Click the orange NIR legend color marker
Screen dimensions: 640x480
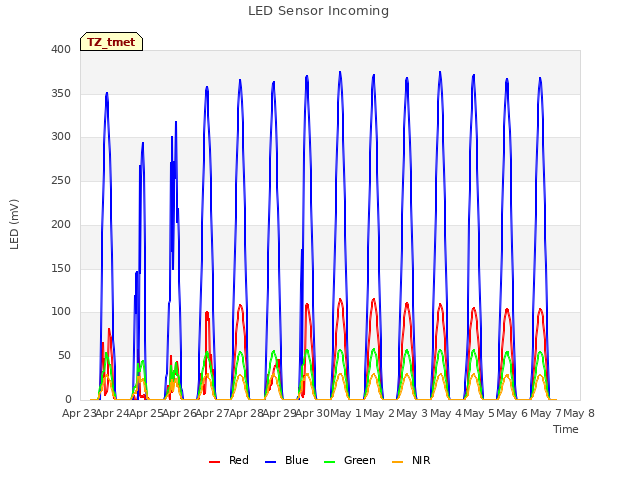pos(398,462)
